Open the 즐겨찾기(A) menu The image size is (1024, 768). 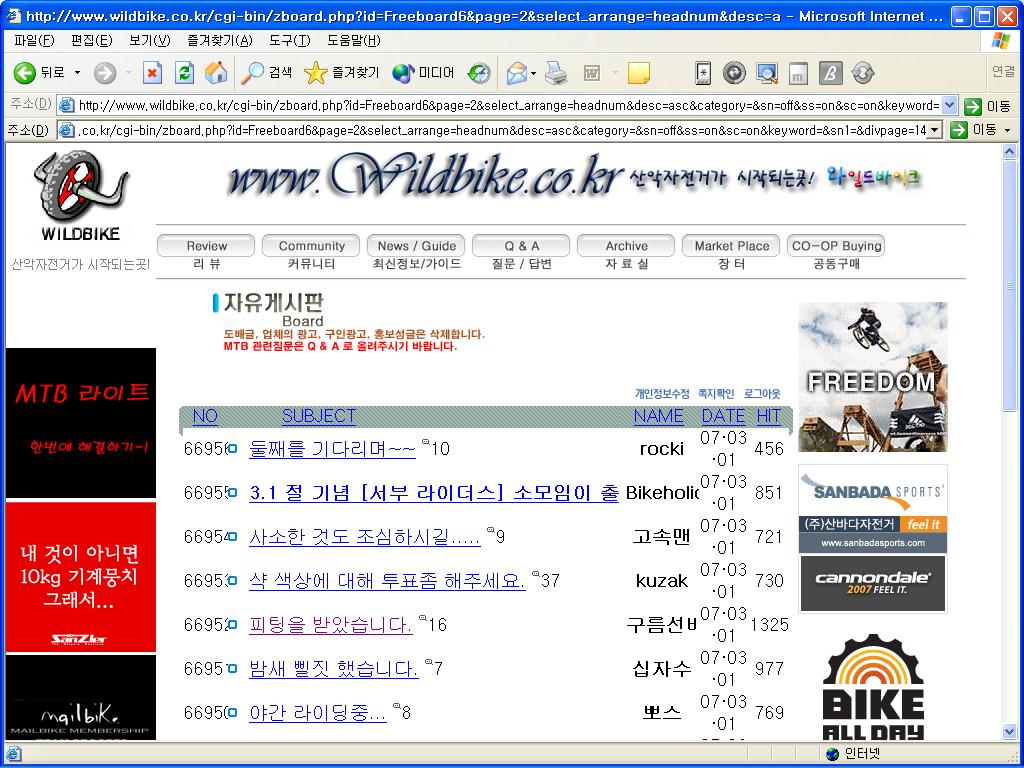tap(219, 40)
